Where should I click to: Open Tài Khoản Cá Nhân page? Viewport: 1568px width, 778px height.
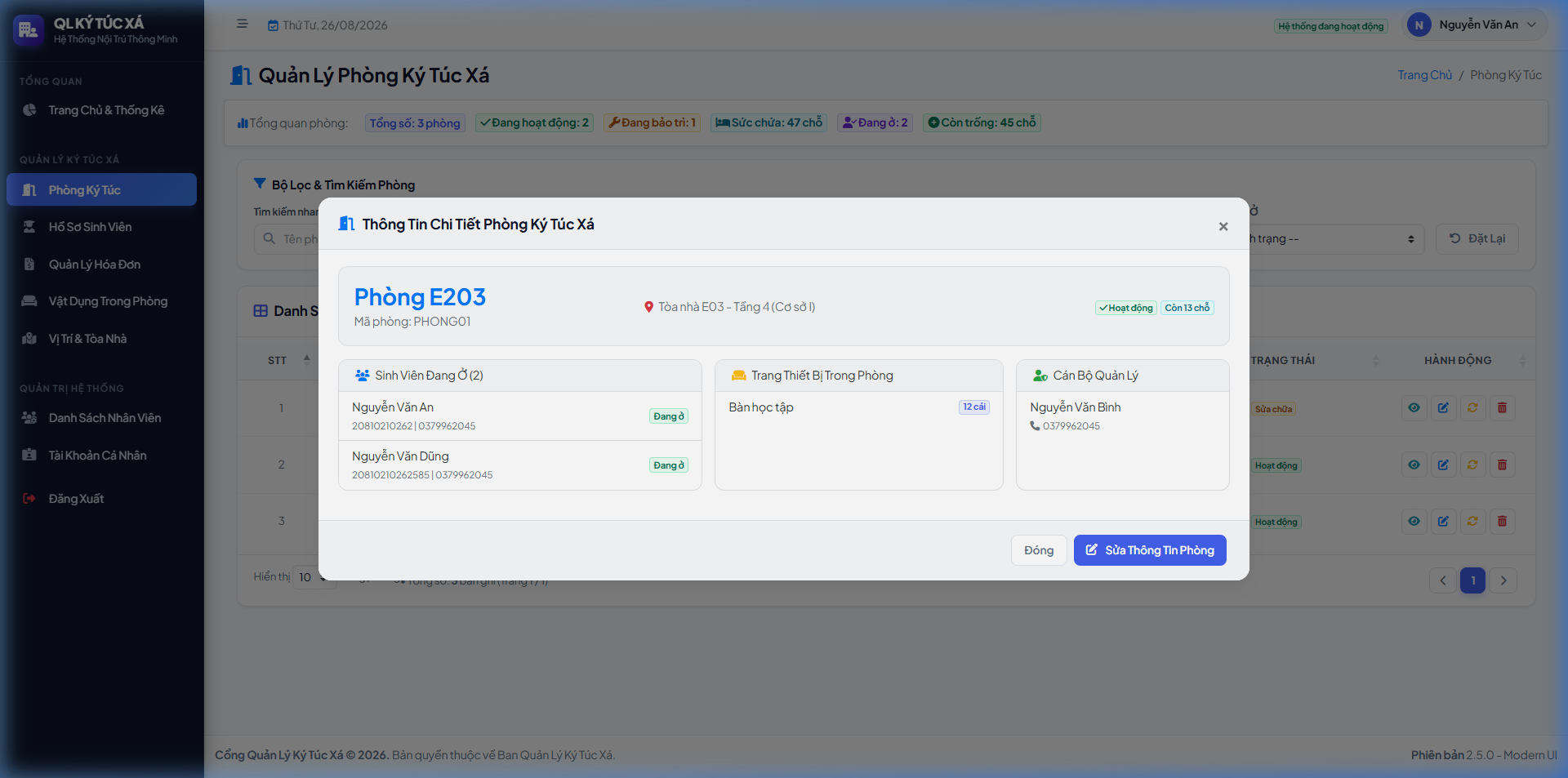(101, 456)
